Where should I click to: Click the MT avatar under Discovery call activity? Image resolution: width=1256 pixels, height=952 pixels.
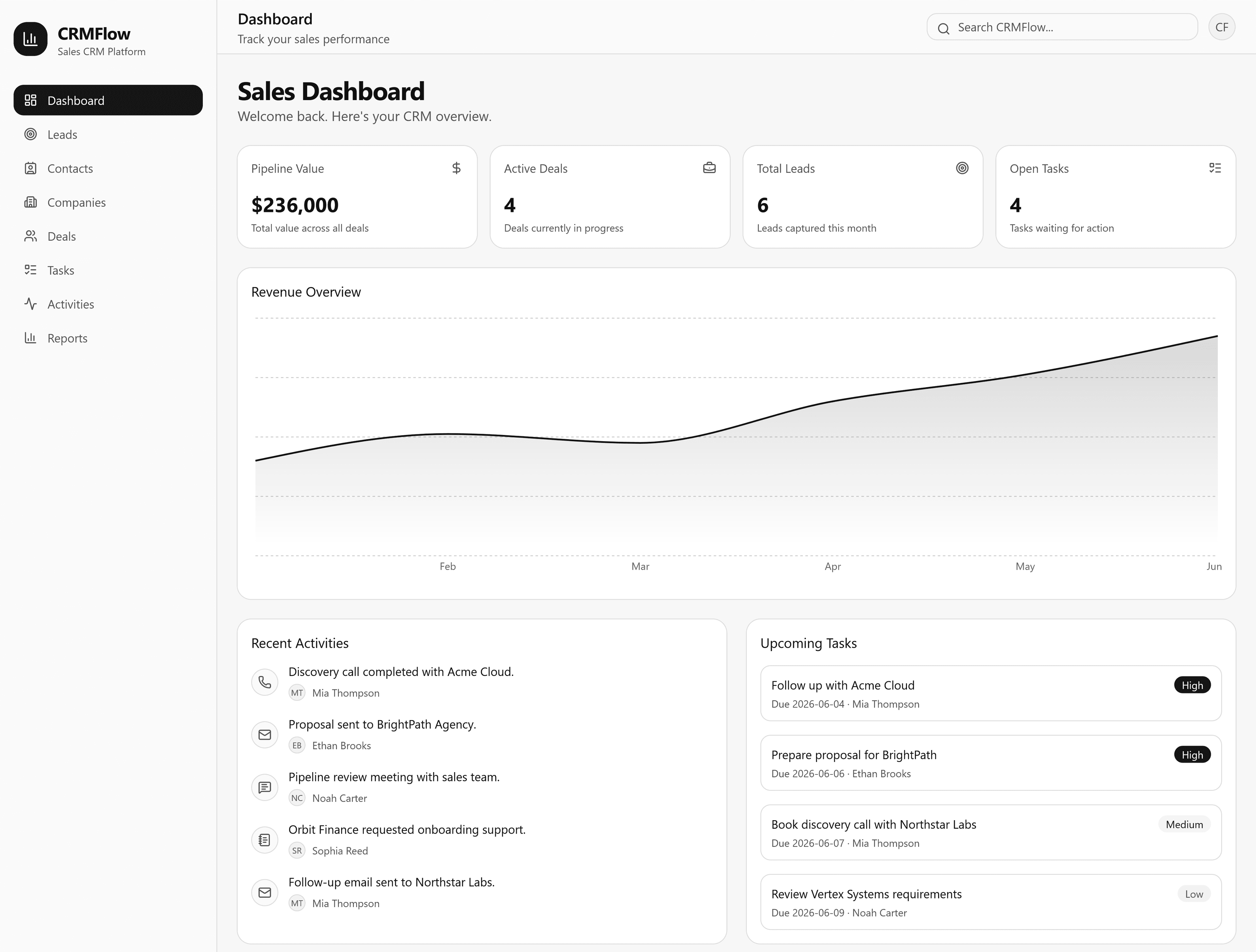pos(297,693)
